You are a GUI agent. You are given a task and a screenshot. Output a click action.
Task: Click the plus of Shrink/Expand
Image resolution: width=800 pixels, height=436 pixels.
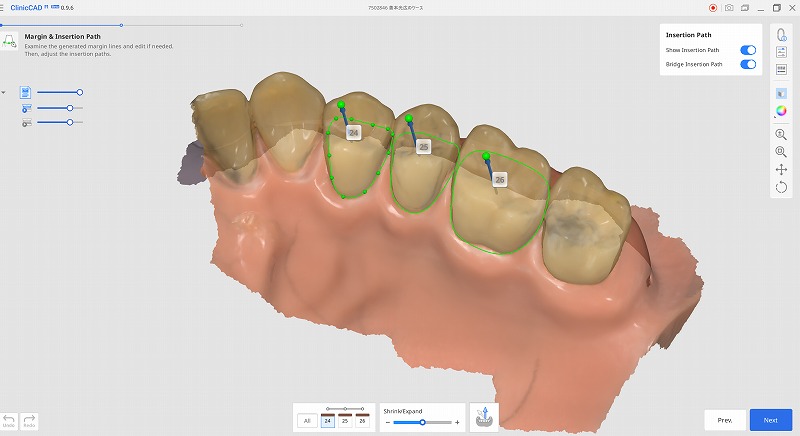[x=457, y=423]
